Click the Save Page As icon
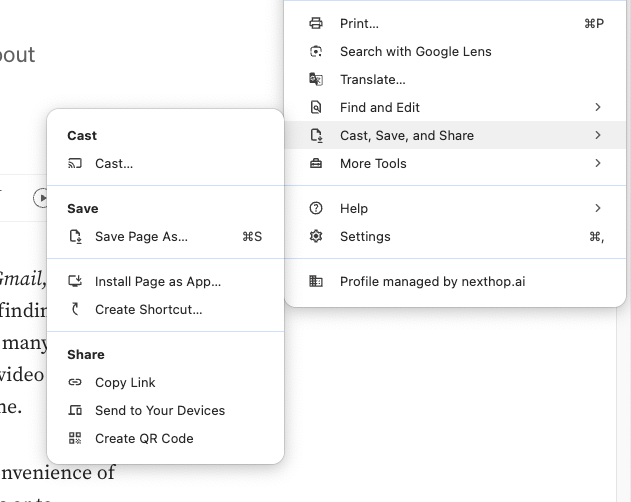This screenshot has width=631, height=502. [75, 237]
